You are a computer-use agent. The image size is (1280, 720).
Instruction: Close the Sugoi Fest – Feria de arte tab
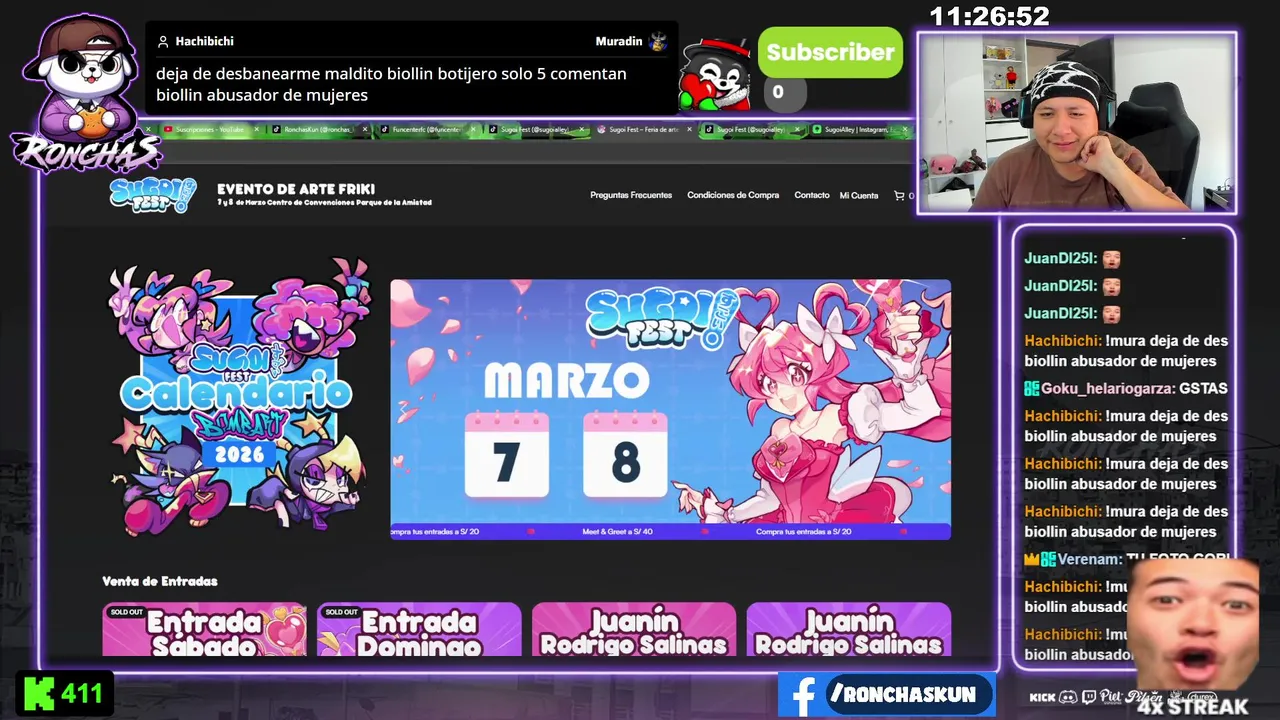[x=689, y=129]
